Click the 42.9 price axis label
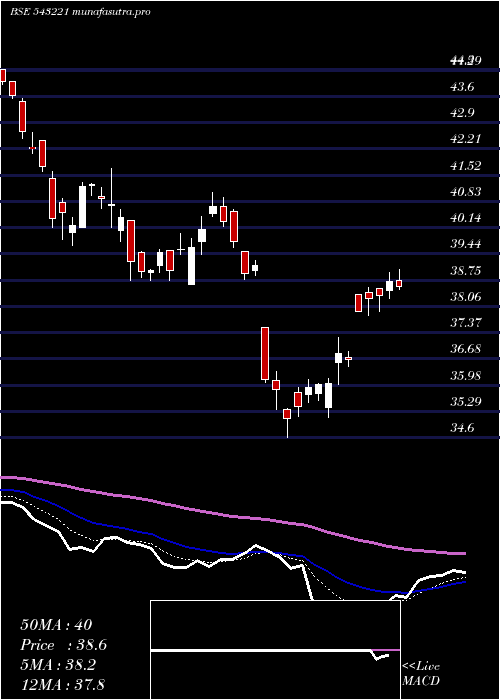This screenshot has height=700, width=500. pyautogui.click(x=462, y=113)
